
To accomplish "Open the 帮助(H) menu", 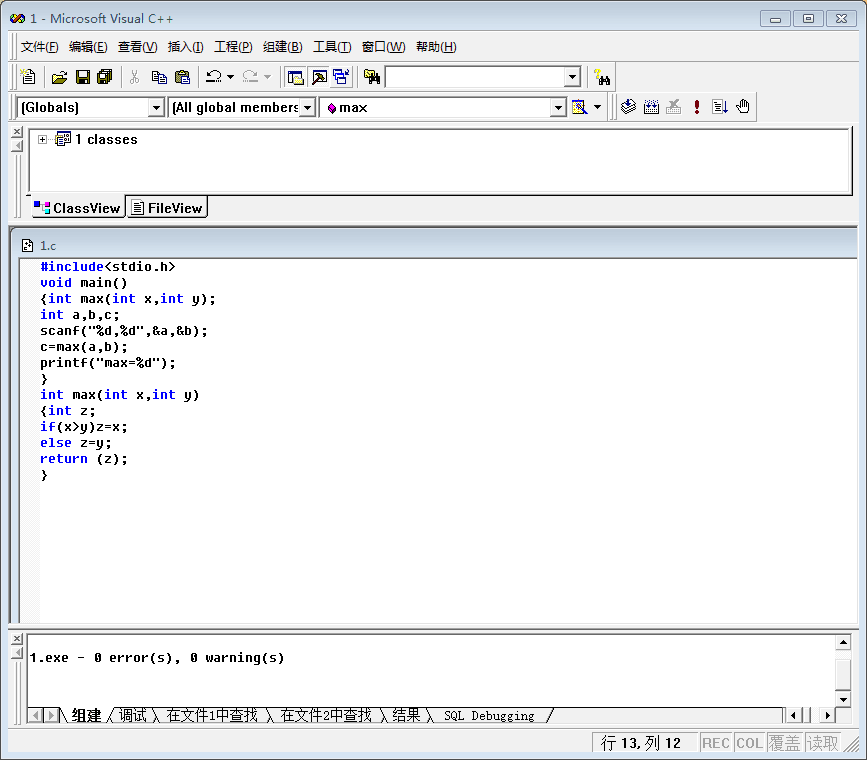I will [436, 47].
